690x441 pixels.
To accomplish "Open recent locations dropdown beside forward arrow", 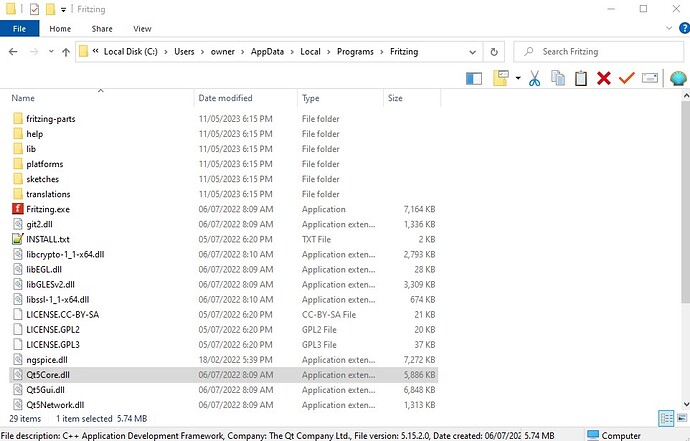I will tap(51, 52).
